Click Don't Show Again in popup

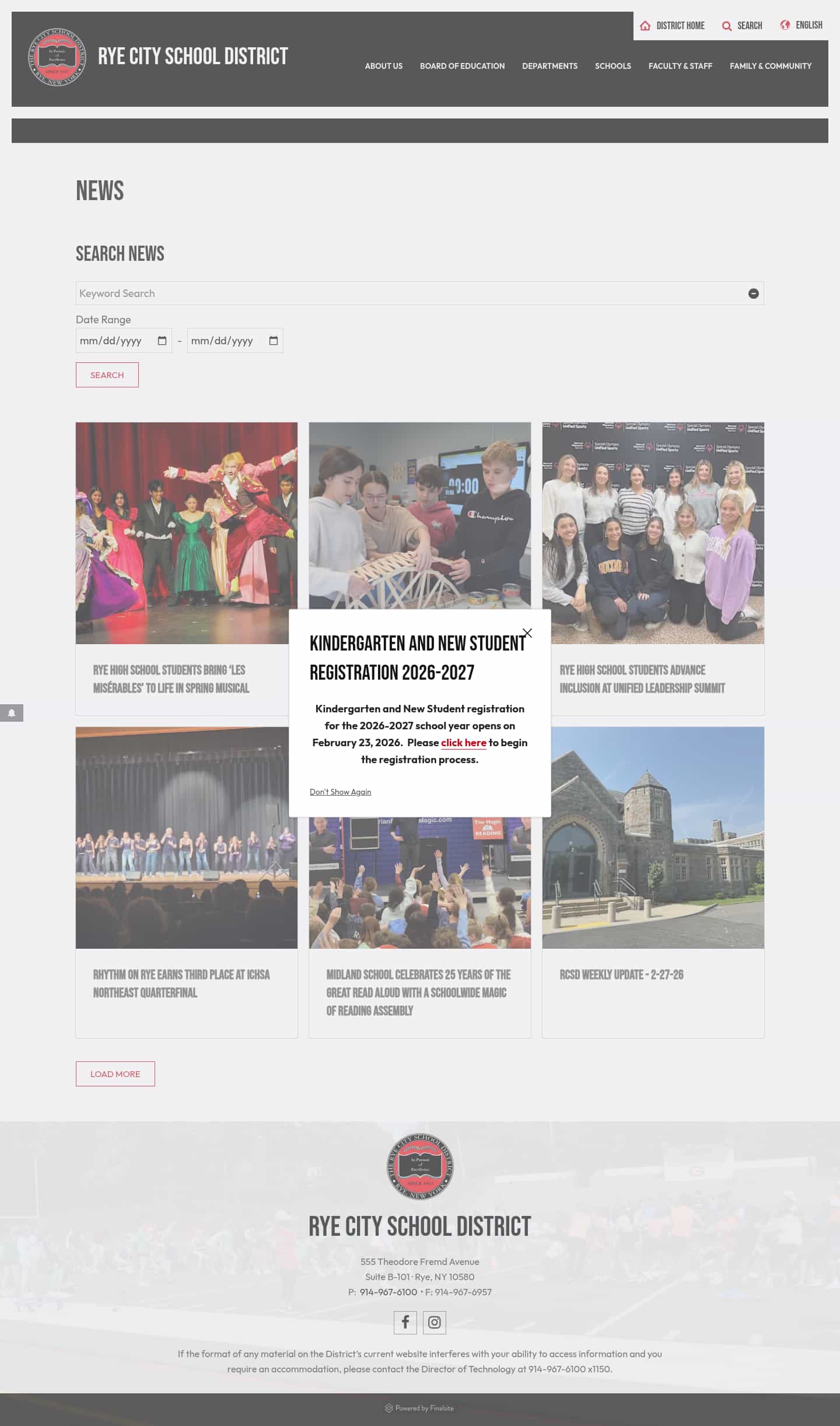point(341,792)
